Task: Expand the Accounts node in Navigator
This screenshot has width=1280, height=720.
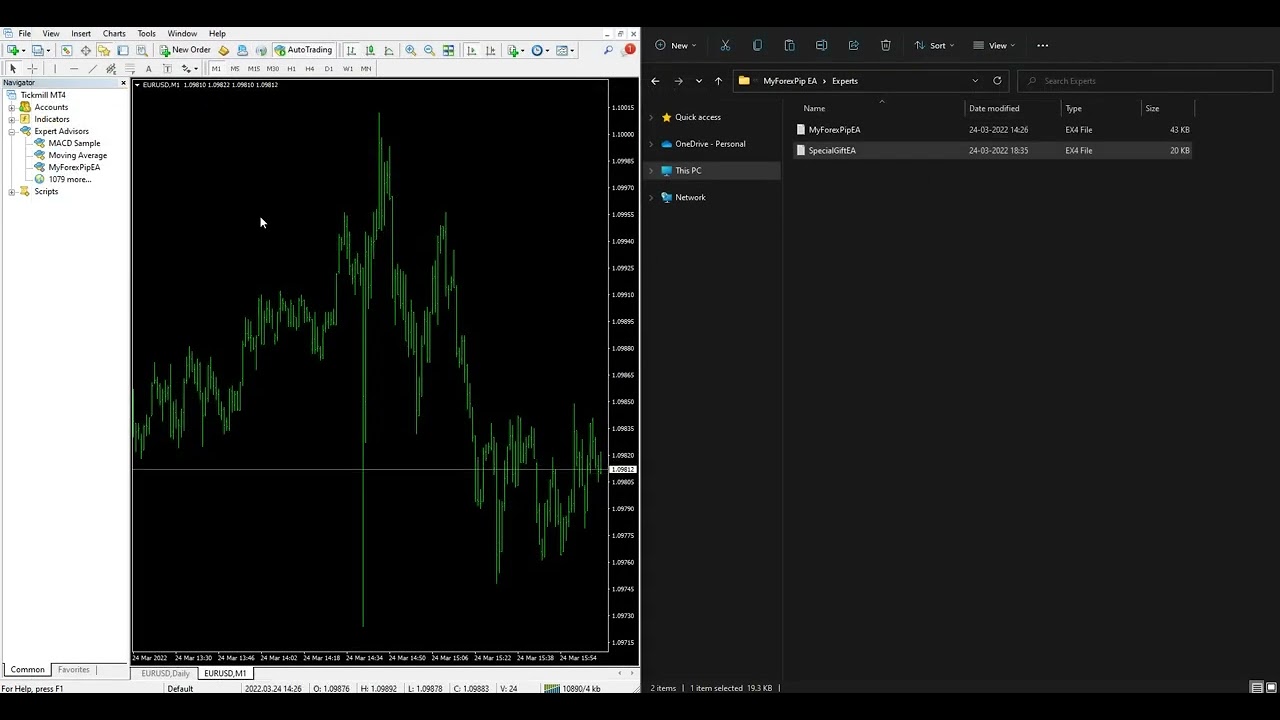Action: tap(12, 107)
